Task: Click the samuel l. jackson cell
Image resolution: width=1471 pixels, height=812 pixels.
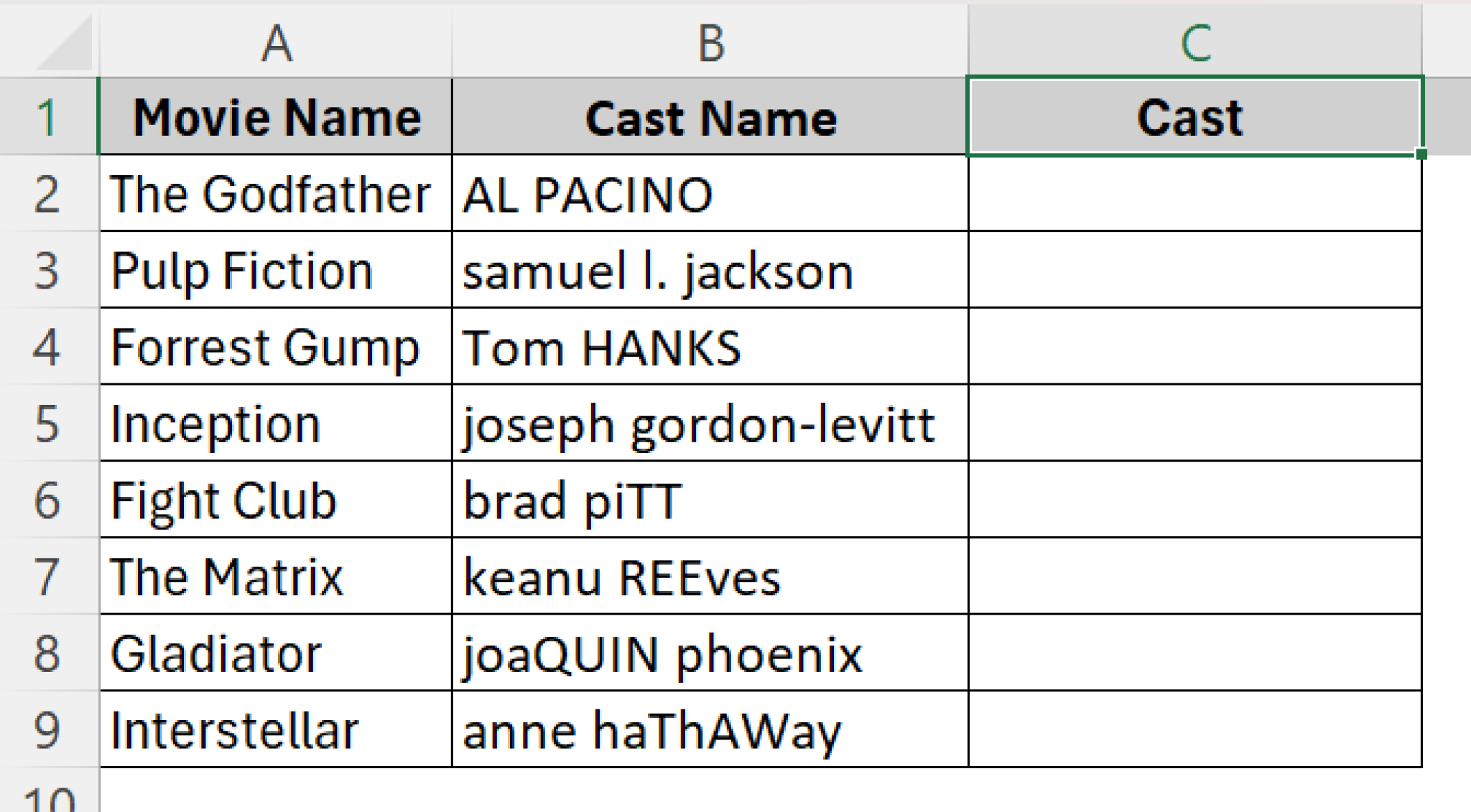Action: 711,269
